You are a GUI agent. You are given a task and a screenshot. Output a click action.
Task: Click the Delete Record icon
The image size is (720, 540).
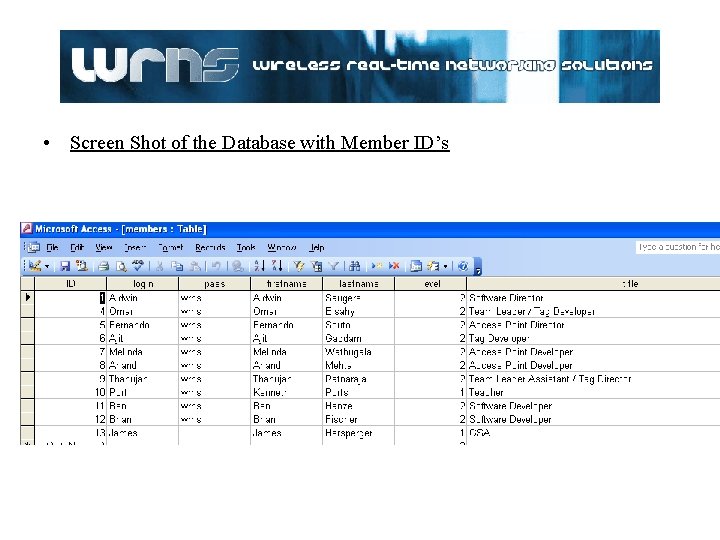(x=394, y=266)
